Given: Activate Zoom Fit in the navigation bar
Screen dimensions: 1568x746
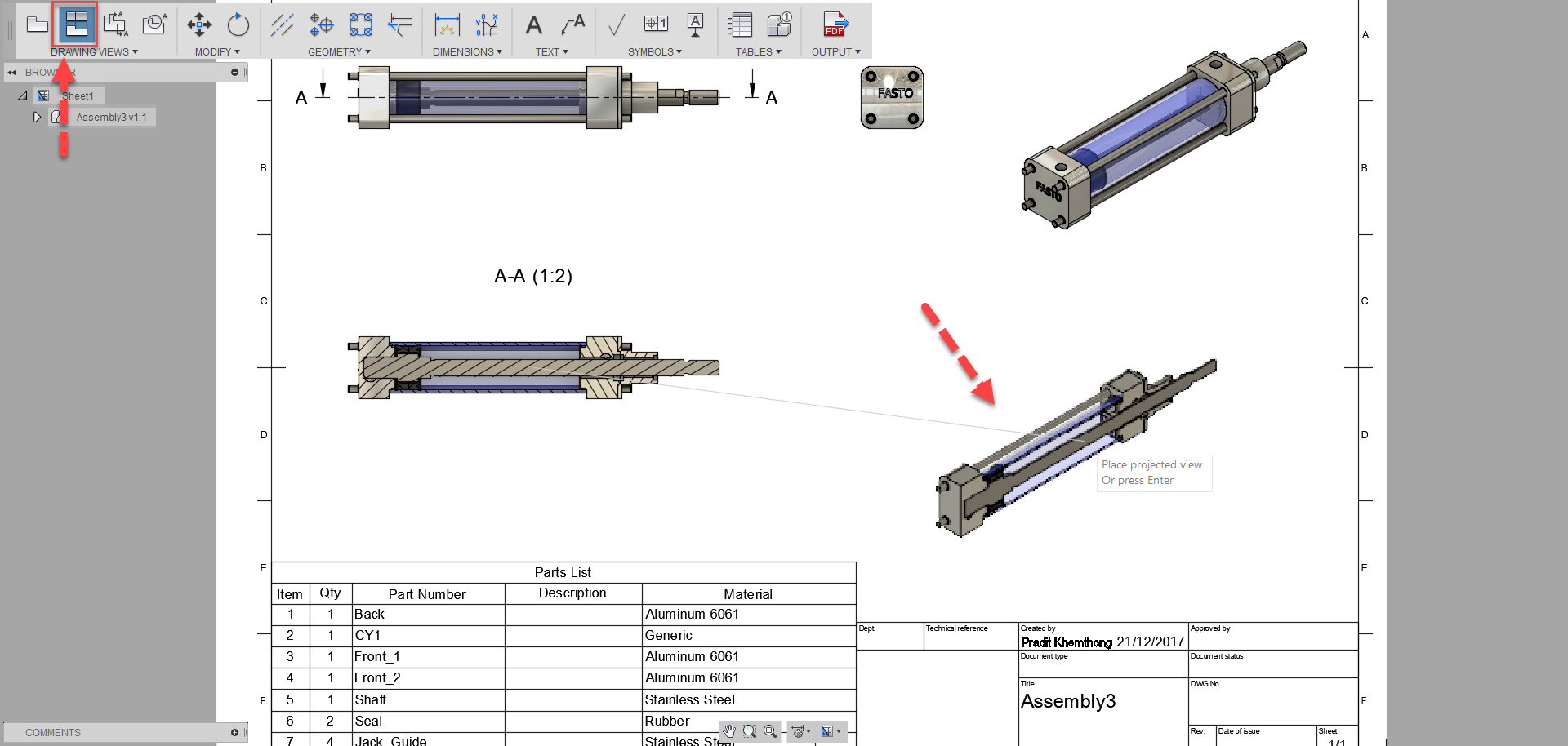Looking at the screenshot, I should coord(768,730).
